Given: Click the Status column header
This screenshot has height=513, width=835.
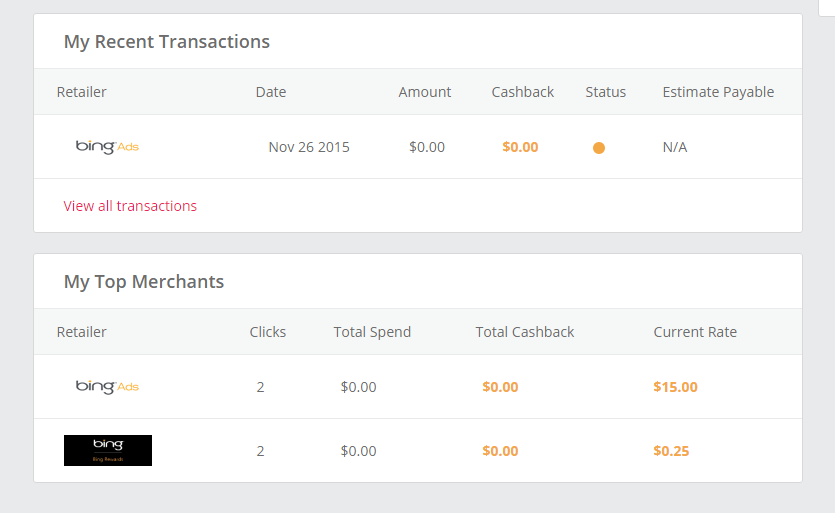Looking at the screenshot, I should pos(606,92).
